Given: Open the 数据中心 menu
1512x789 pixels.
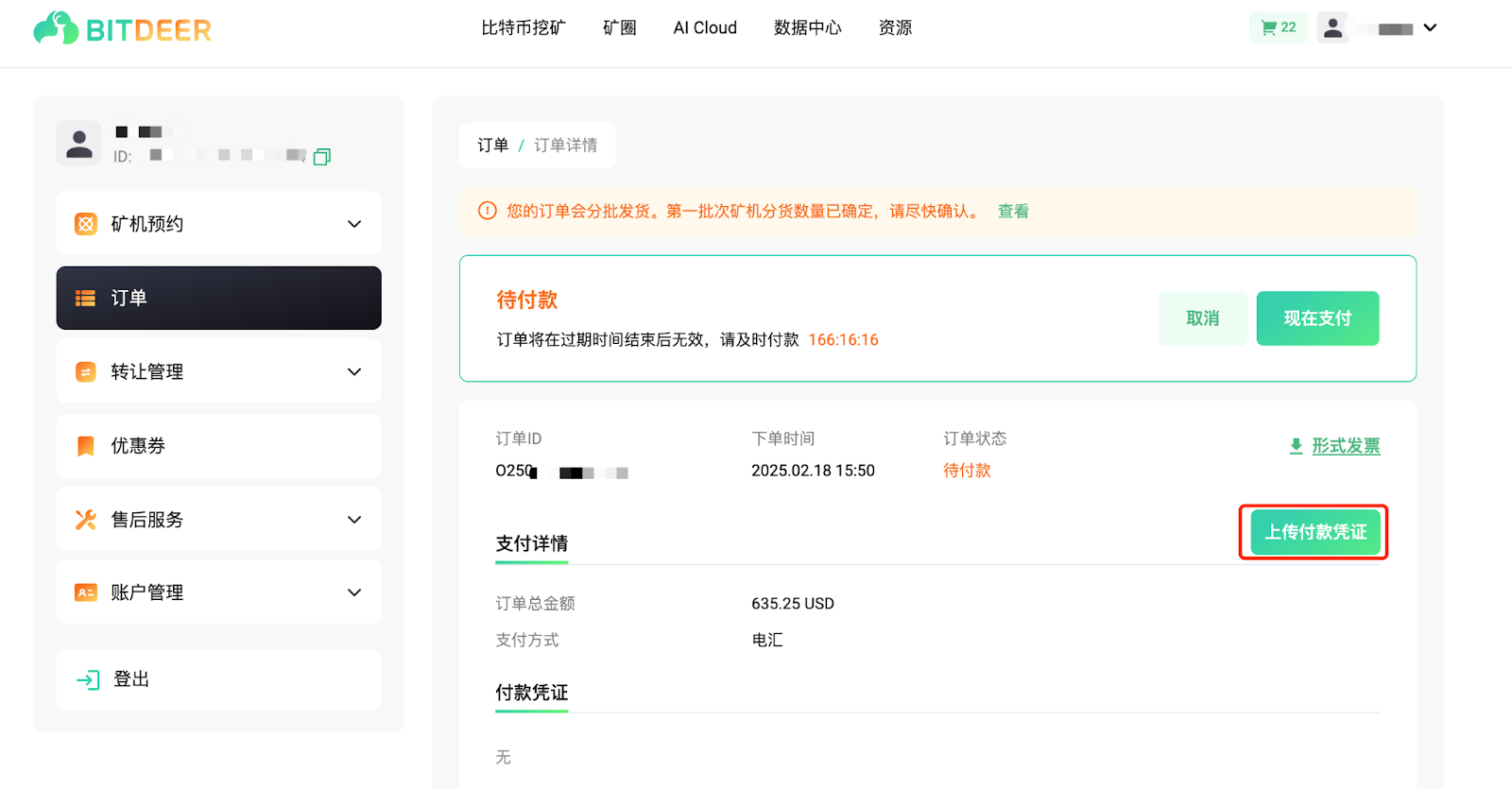Looking at the screenshot, I should 808,28.
